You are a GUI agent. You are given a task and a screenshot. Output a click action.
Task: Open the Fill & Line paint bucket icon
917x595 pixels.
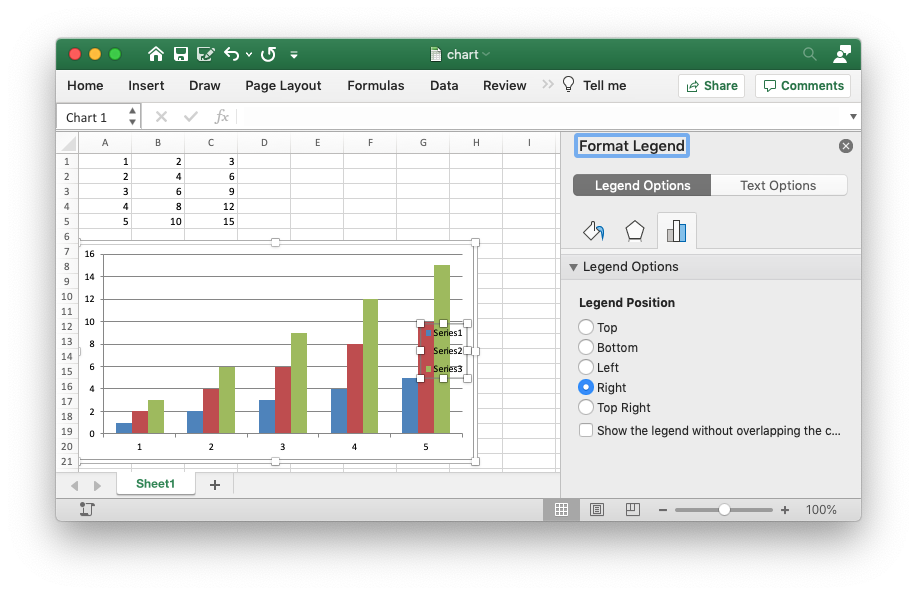(x=594, y=231)
